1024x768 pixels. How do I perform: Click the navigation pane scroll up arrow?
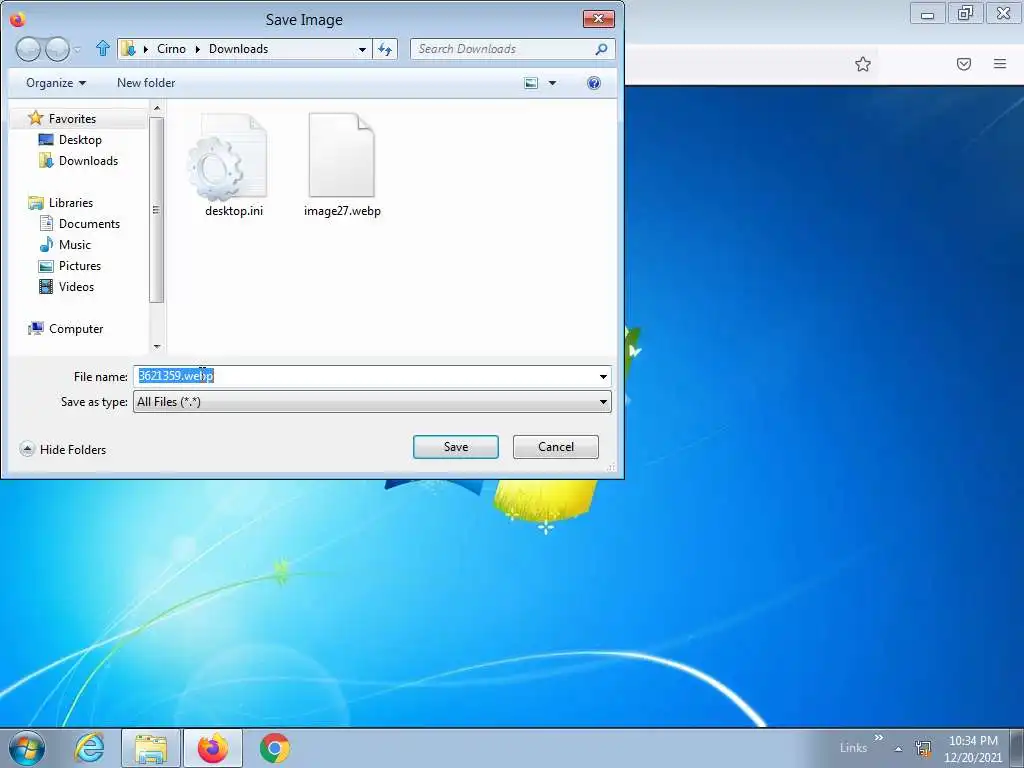point(156,107)
